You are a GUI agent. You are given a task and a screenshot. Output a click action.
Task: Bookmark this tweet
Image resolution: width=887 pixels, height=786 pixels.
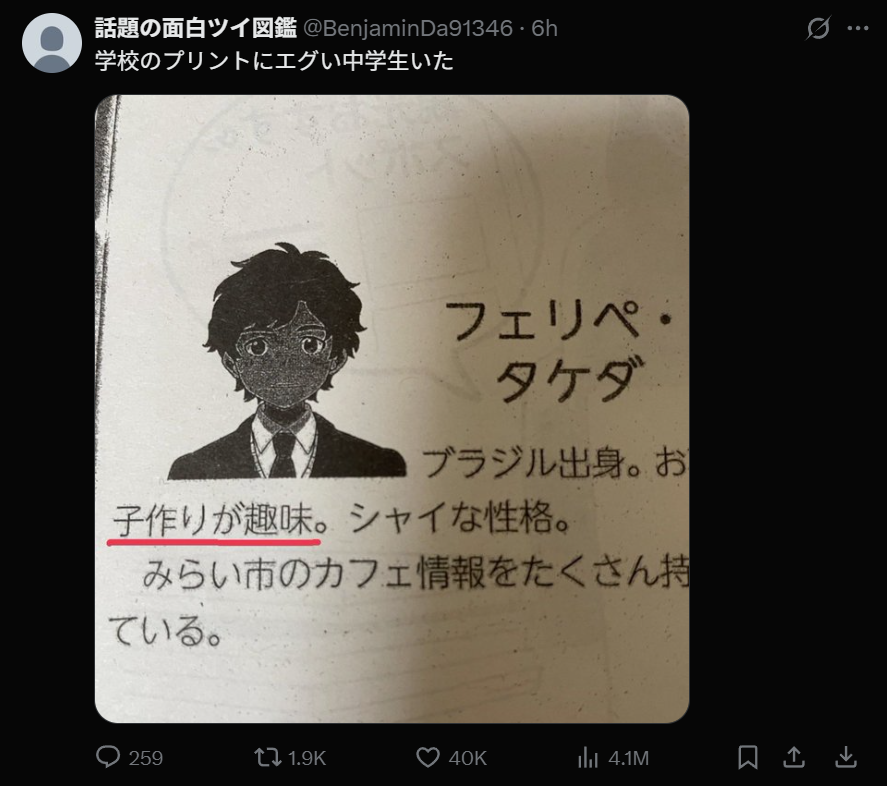point(748,757)
